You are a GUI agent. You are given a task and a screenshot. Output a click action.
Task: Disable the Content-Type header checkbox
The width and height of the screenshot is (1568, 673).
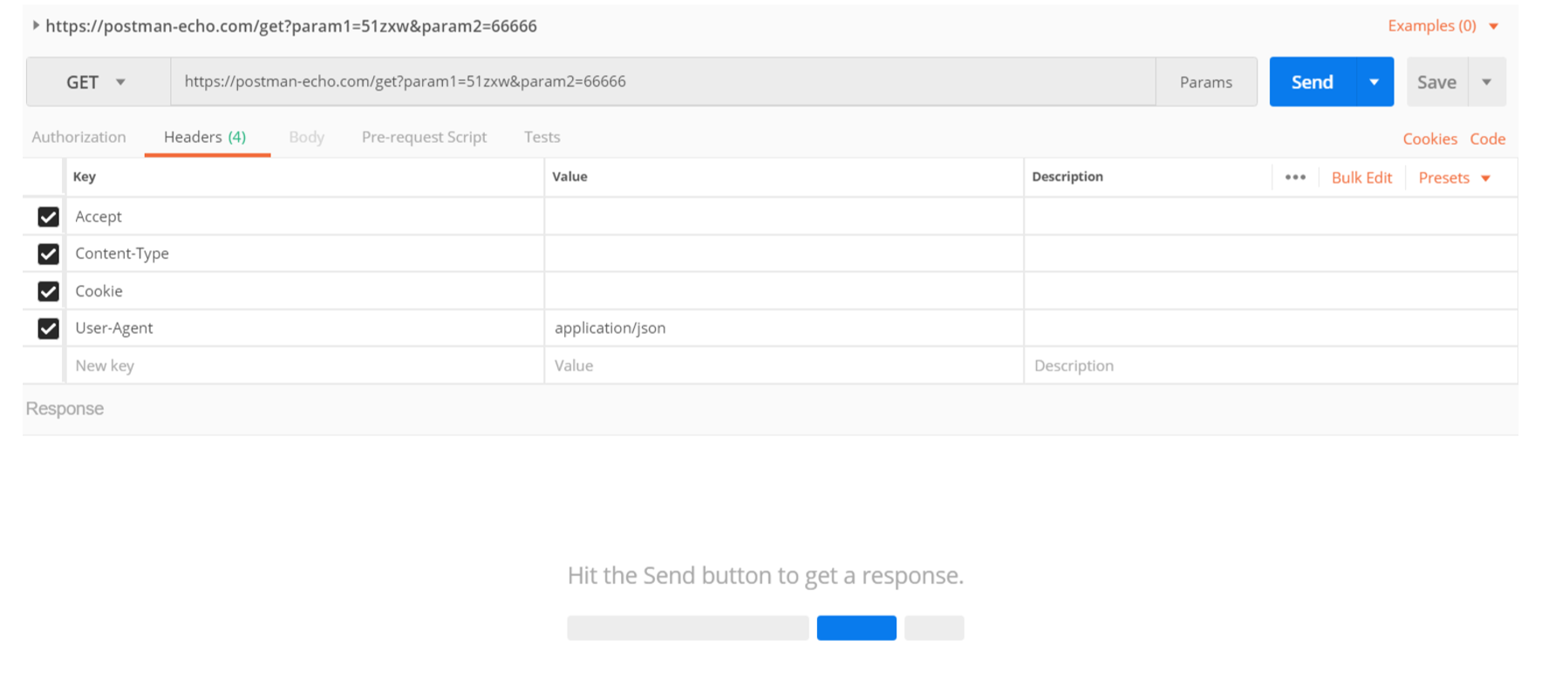pos(49,254)
